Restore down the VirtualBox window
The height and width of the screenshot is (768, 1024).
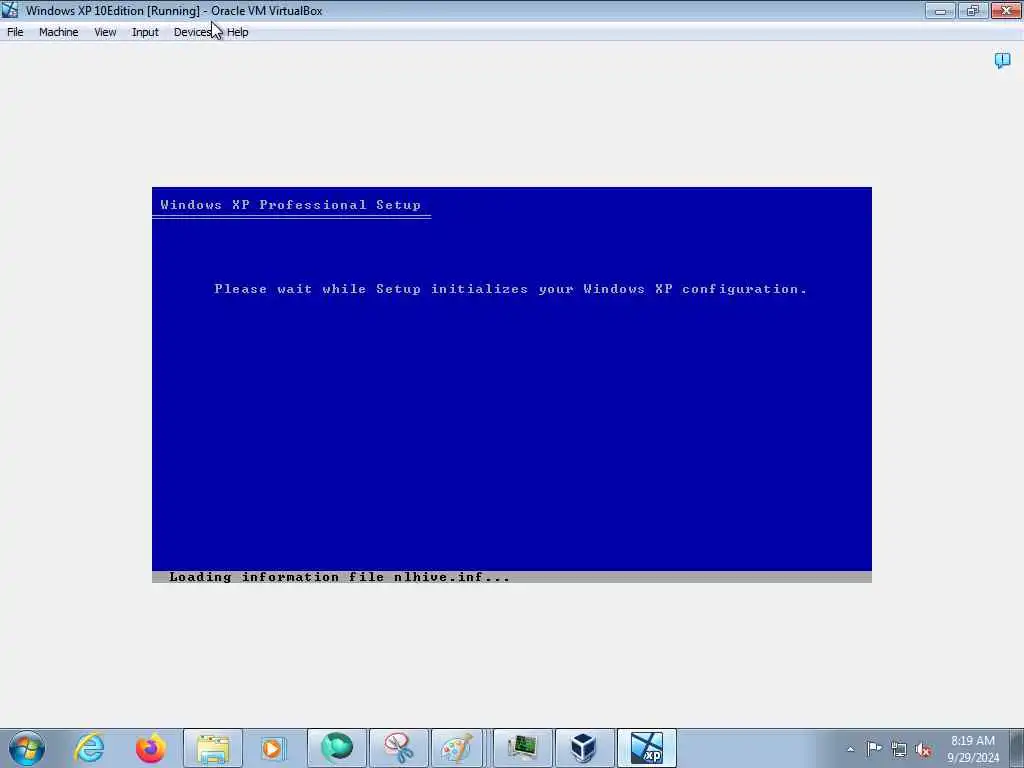click(x=973, y=10)
